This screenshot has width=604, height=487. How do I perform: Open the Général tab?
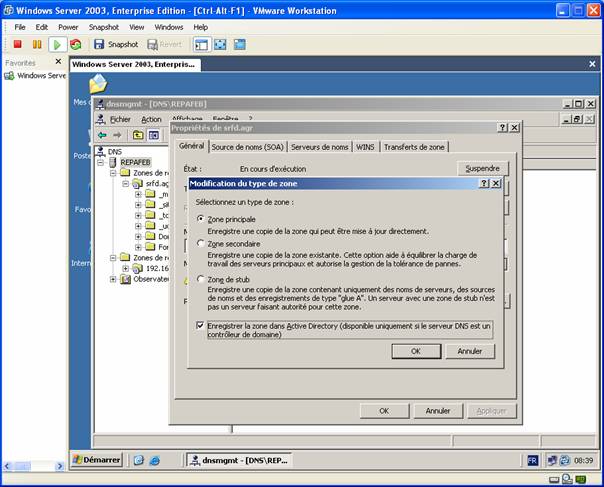(191, 146)
